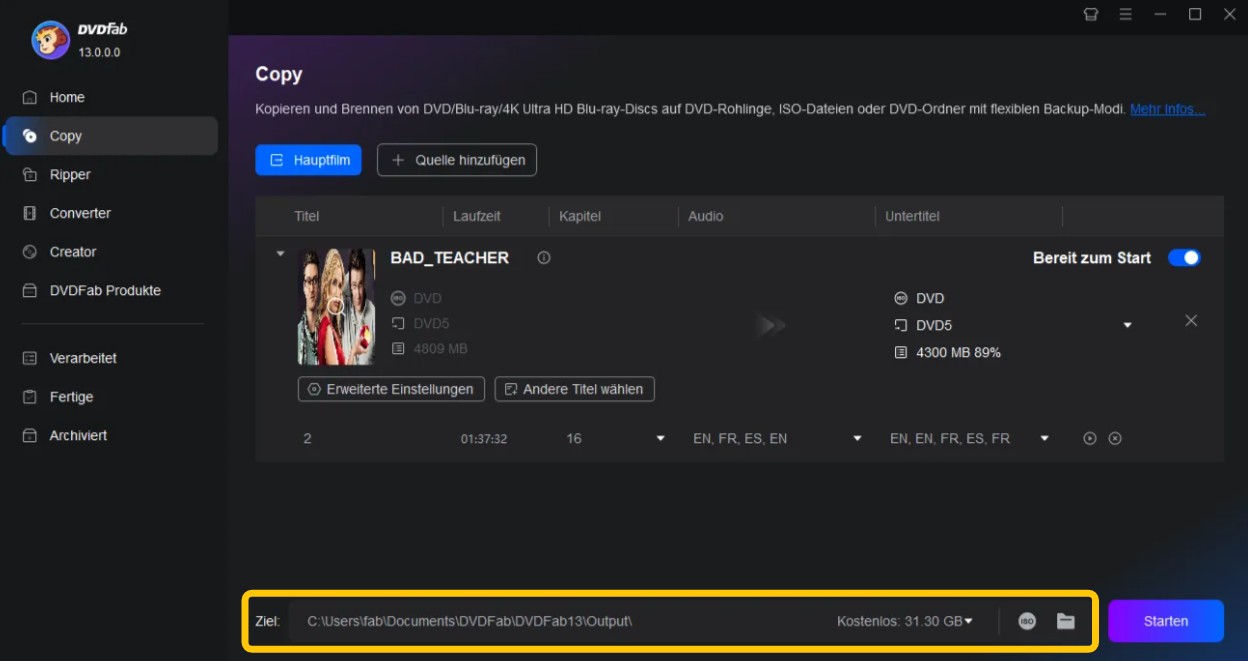Click the output size 4300 MB 89% text
This screenshot has height=661, width=1248.
pyautogui.click(x=958, y=353)
